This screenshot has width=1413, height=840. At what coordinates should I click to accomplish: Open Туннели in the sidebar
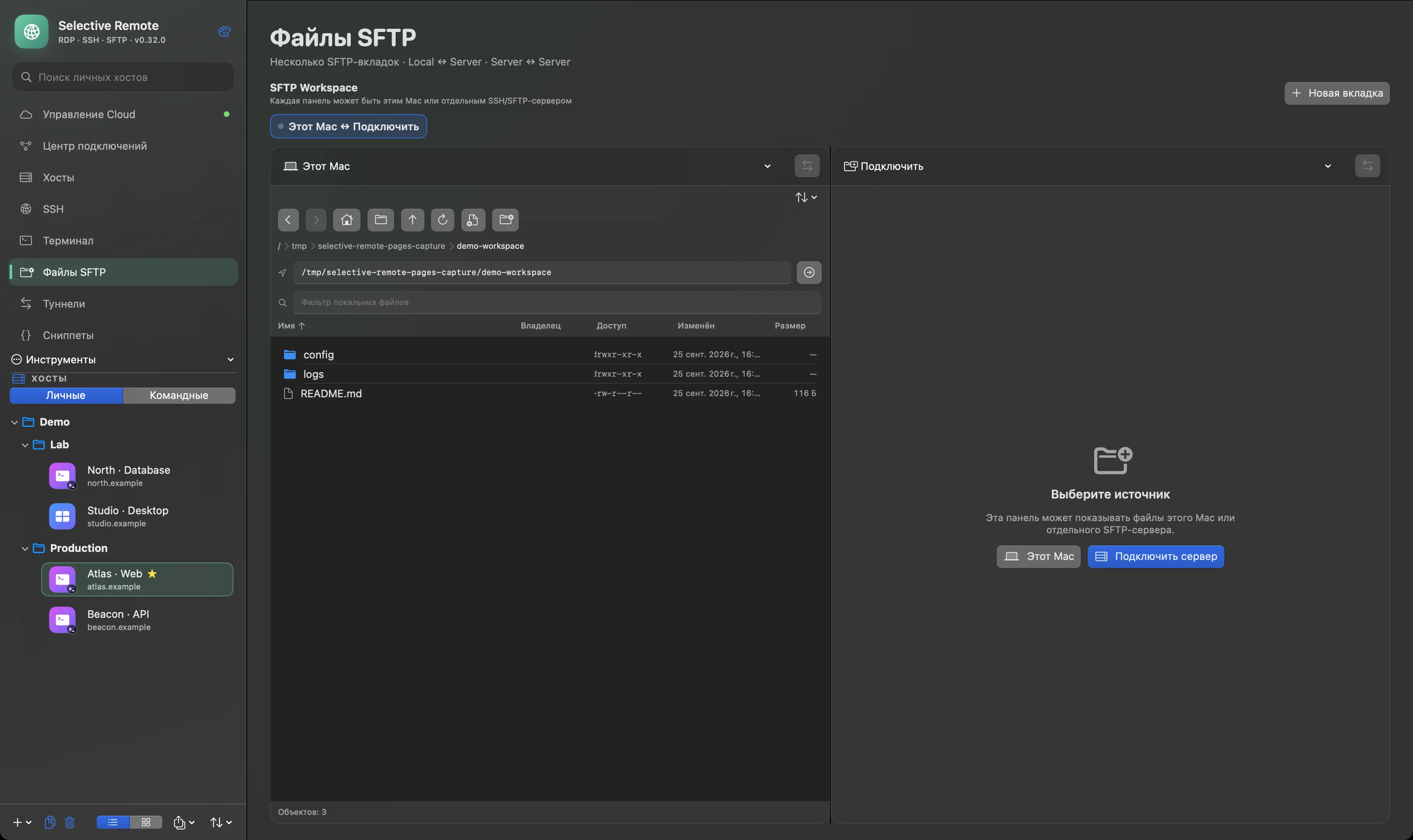click(x=123, y=303)
